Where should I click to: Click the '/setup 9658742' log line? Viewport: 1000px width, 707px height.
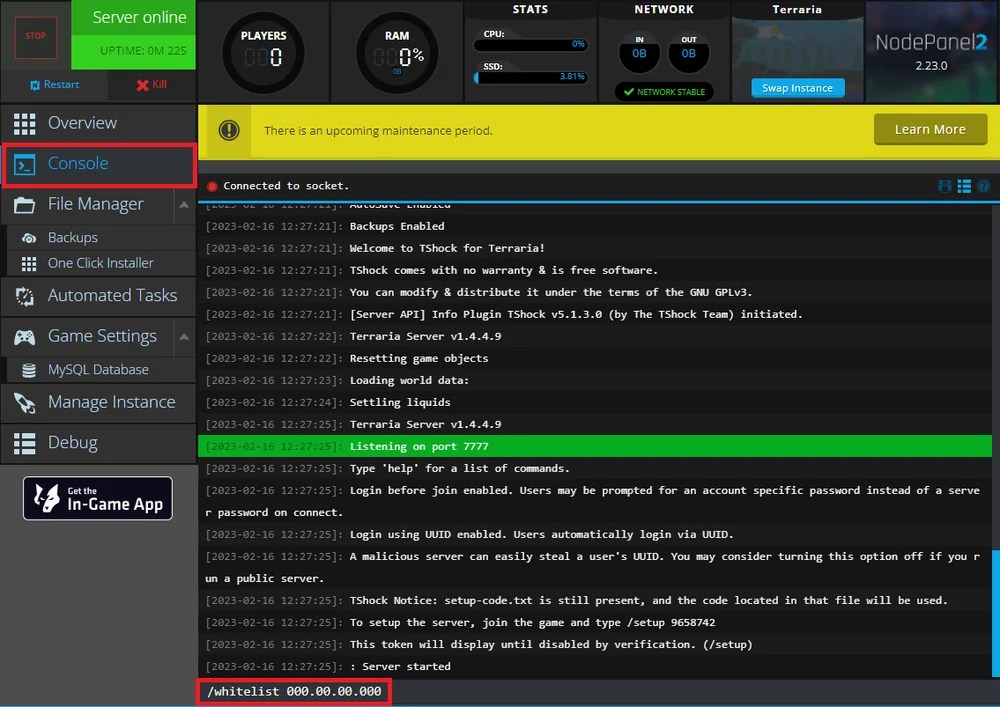(595, 622)
